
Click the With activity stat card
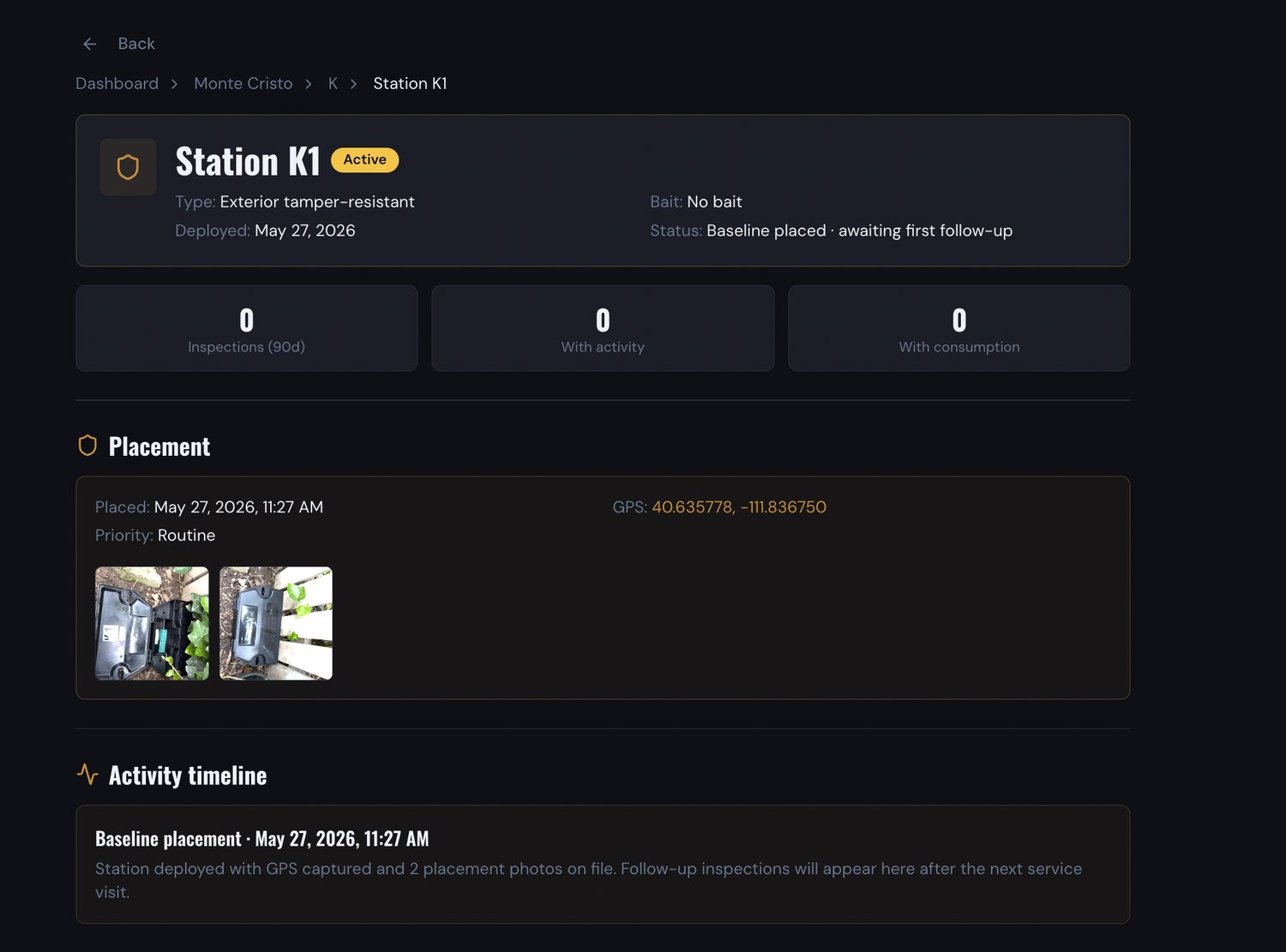603,328
